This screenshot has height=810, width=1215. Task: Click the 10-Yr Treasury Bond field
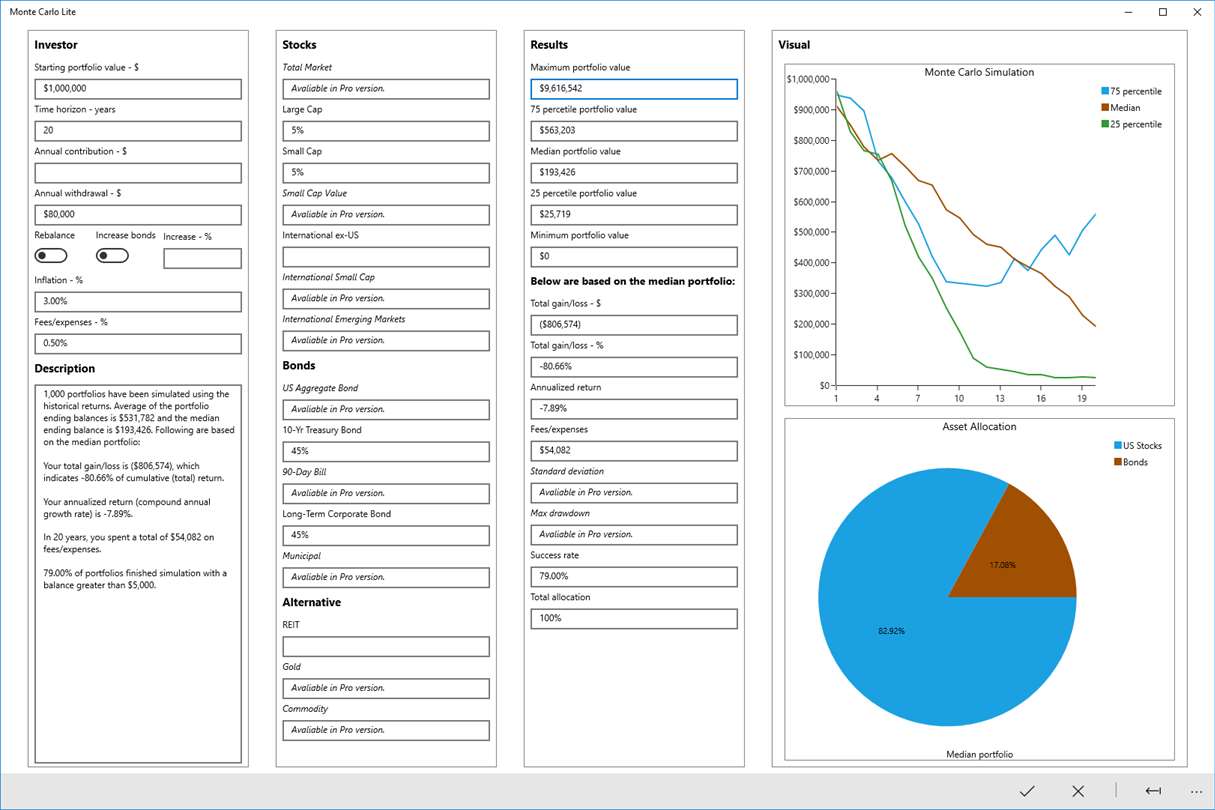[386, 452]
